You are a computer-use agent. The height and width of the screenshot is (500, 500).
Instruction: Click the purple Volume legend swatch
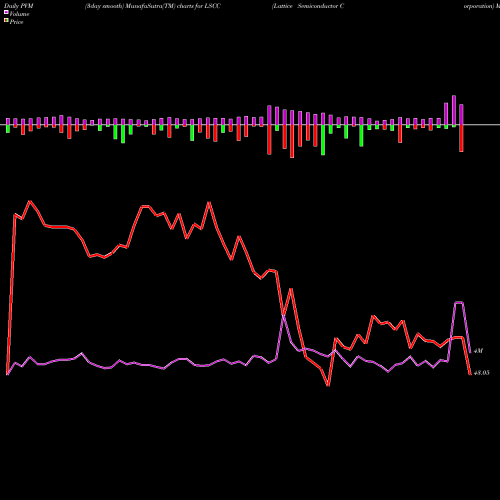[6, 12]
